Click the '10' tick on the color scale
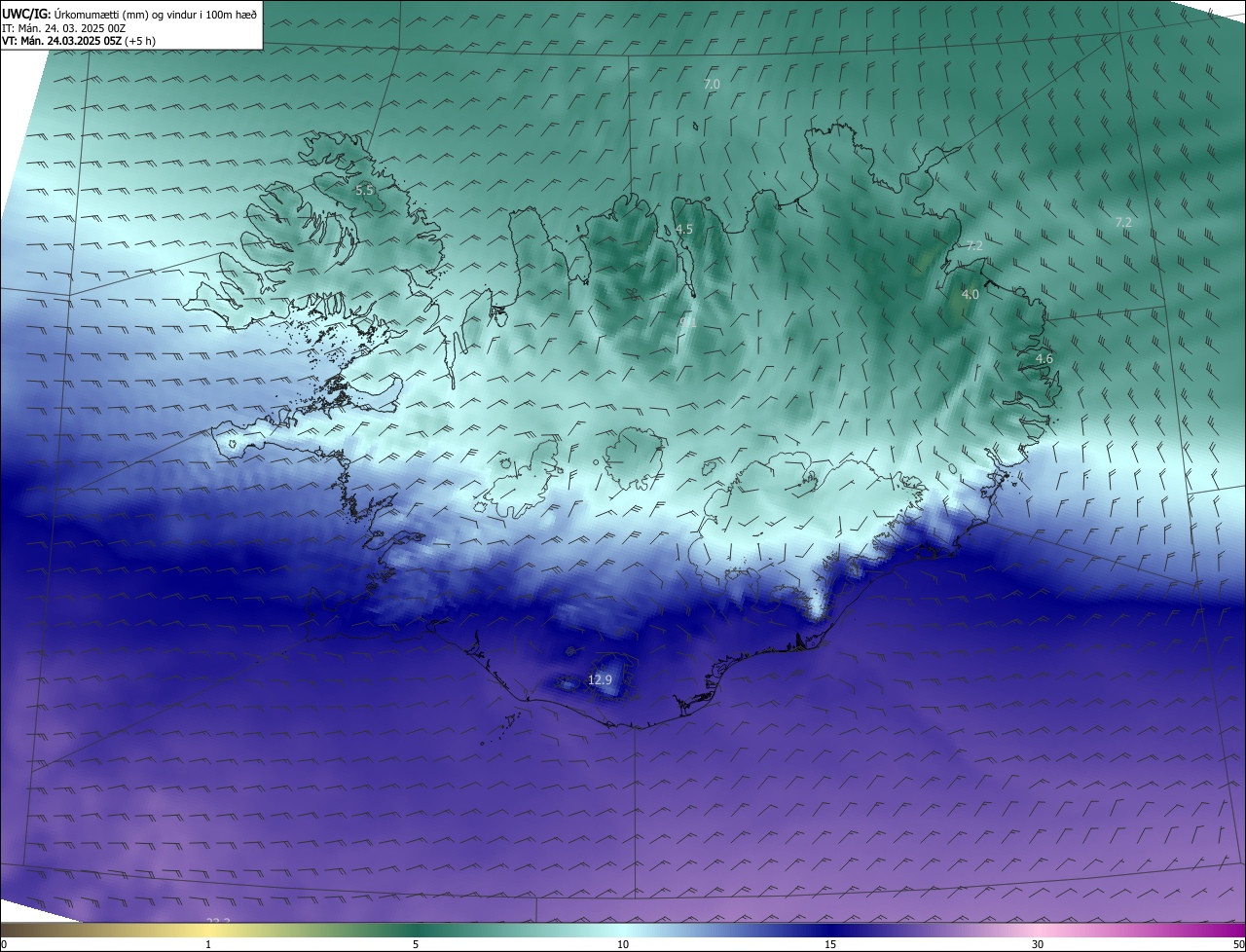The image size is (1246, 952). [623, 944]
